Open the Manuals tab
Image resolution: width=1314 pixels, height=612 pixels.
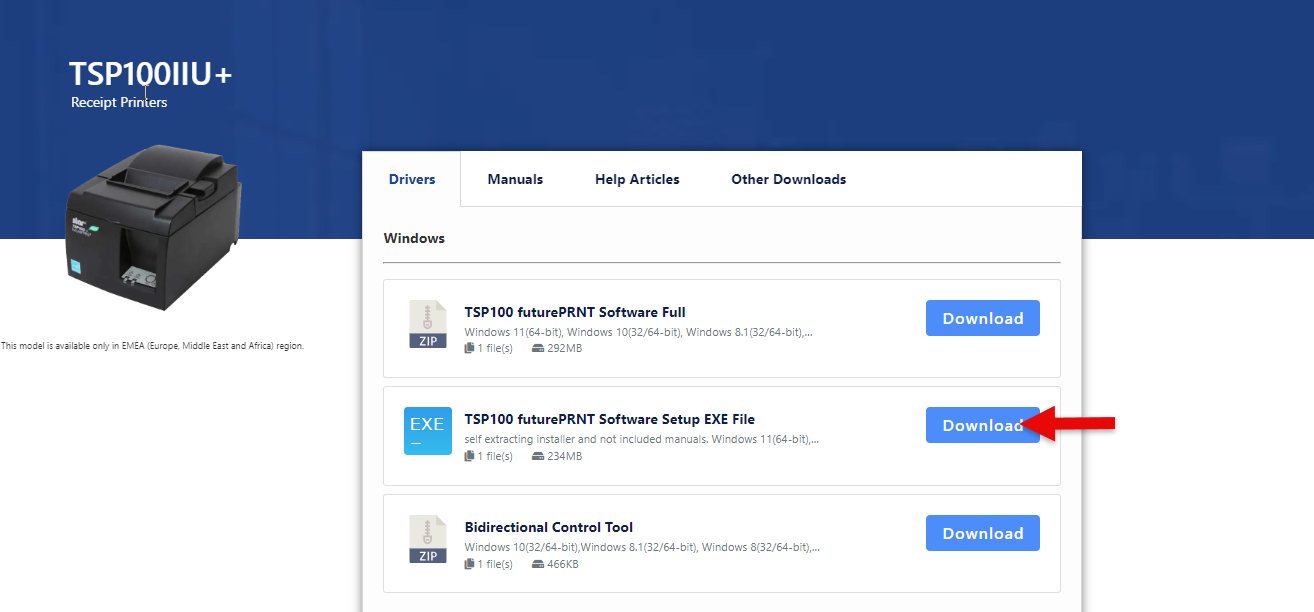pyautogui.click(x=515, y=180)
